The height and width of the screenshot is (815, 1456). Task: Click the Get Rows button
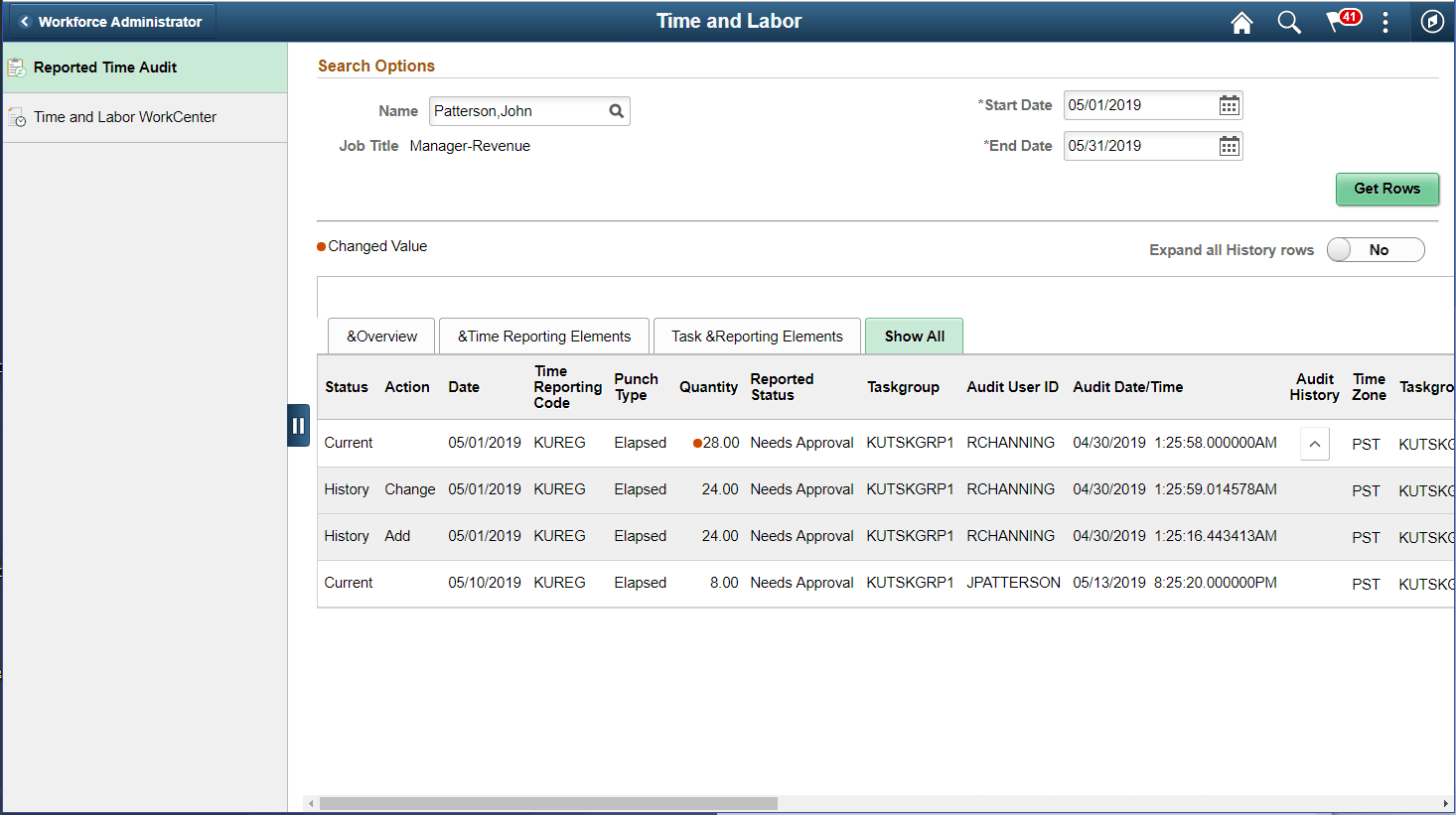(1387, 190)
